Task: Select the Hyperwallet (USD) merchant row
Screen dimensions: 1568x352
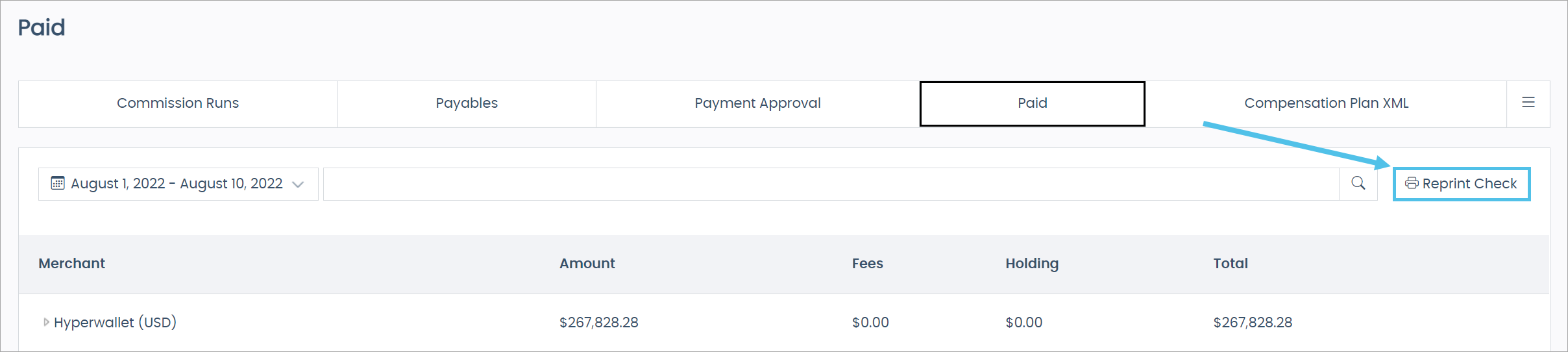Action: pyautogui.click(x=115, y=322)
